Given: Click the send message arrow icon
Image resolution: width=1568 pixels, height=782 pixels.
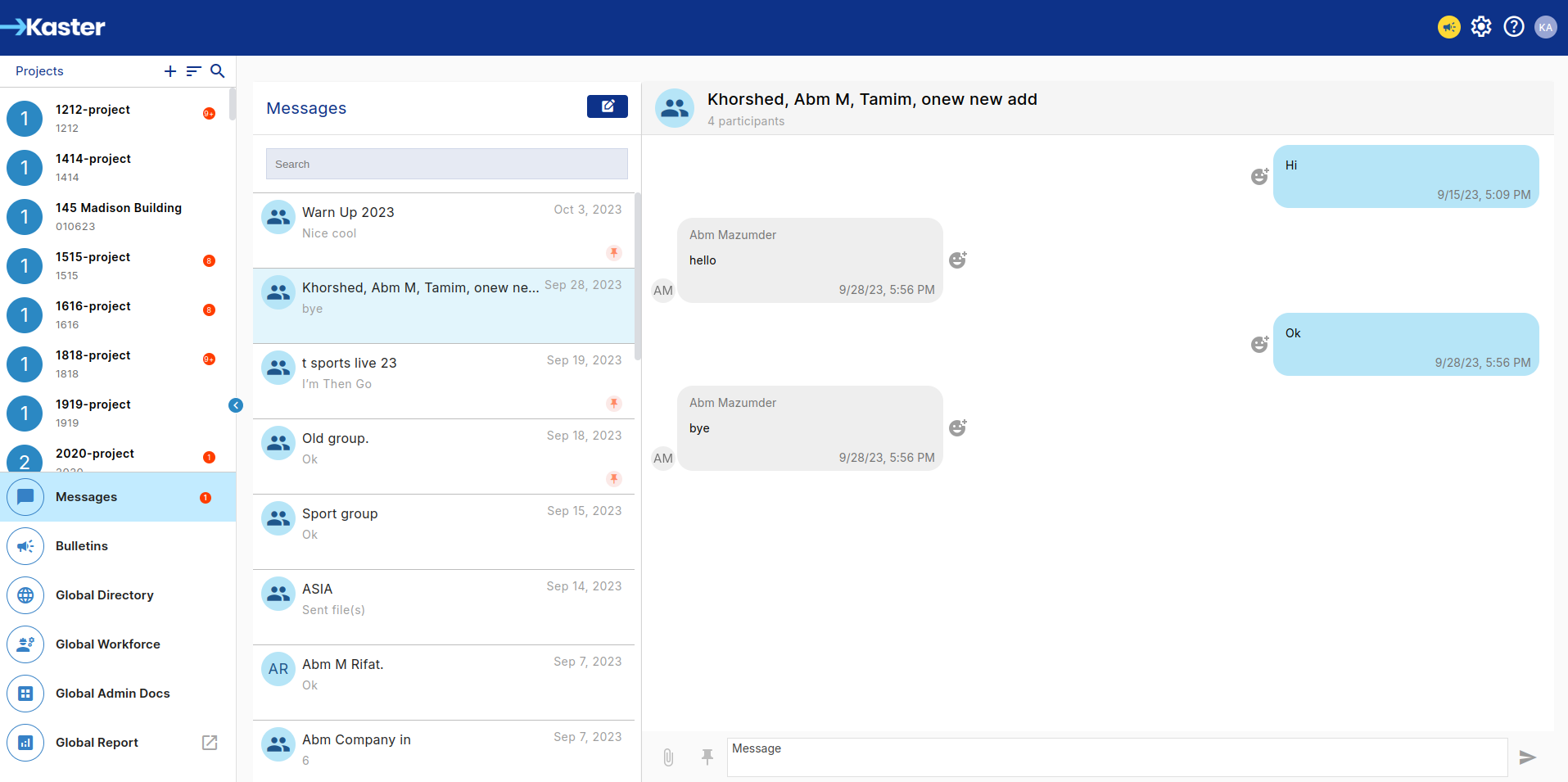Looking at the screenshot, I should (1527, 757).
